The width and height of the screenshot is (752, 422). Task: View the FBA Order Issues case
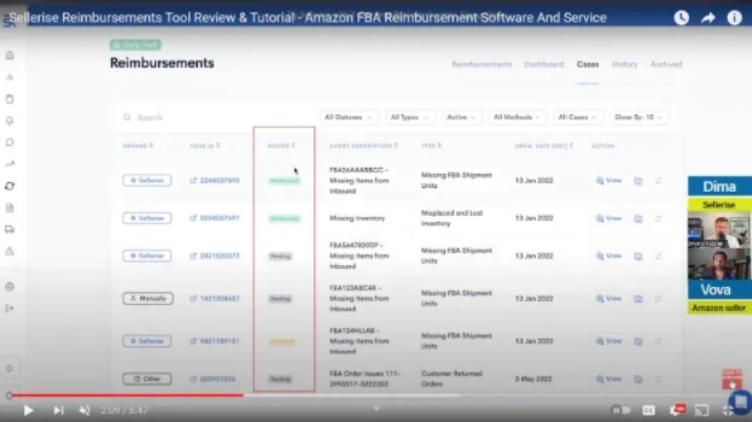coord(609,379)
